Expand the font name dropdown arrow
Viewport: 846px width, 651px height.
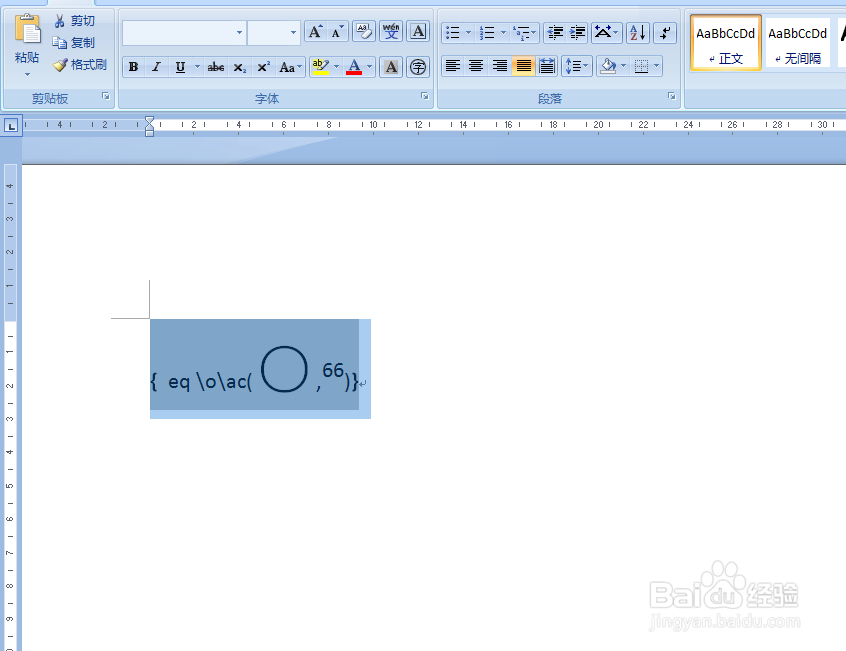click(x=240, y=33)
